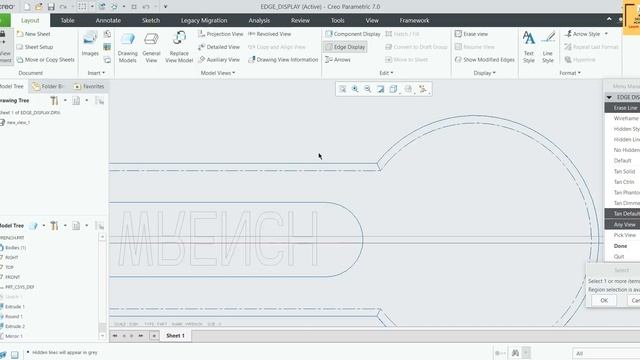
Task: Open Drawing Models tool
Action: pyautogui.click(x=127, y=47)
